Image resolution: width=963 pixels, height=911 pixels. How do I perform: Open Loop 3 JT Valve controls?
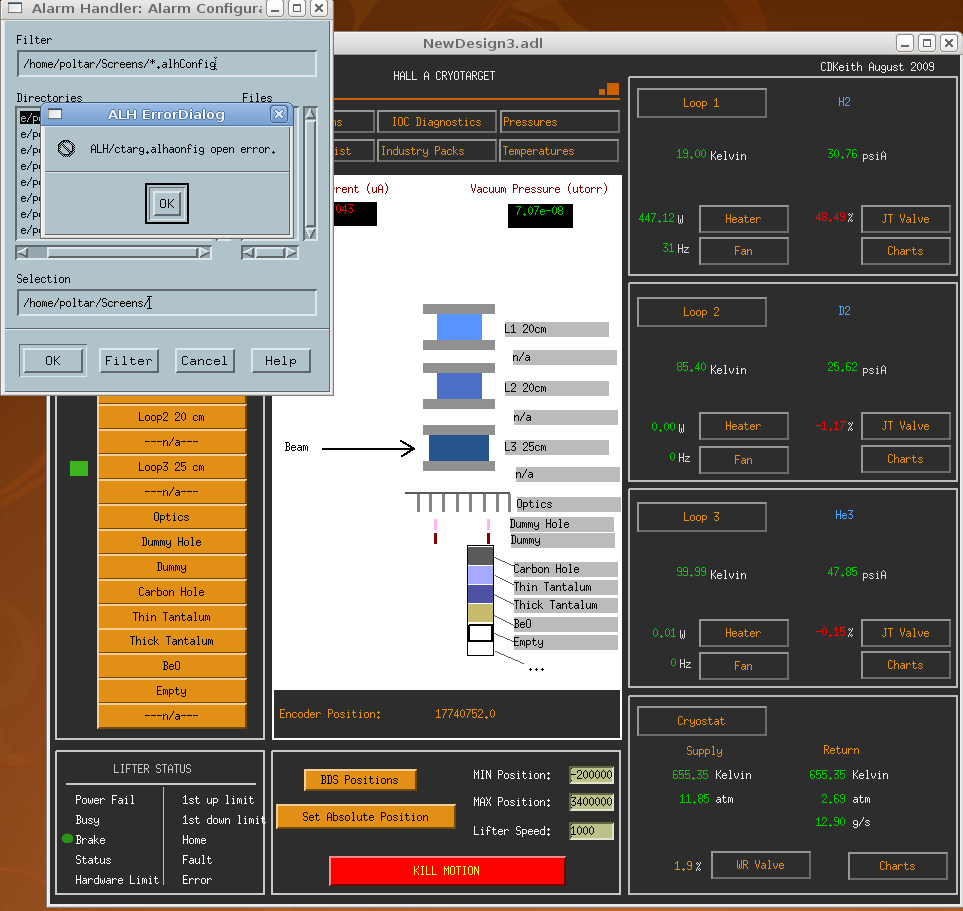coord(906,633)
